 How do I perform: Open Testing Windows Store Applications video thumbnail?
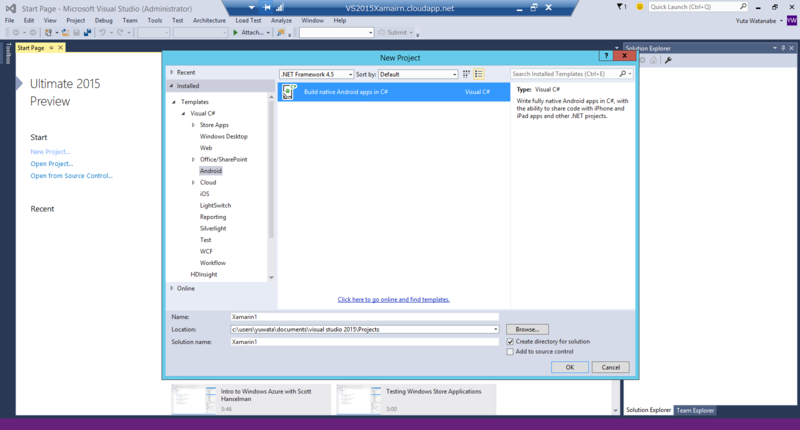click(359, 399)
